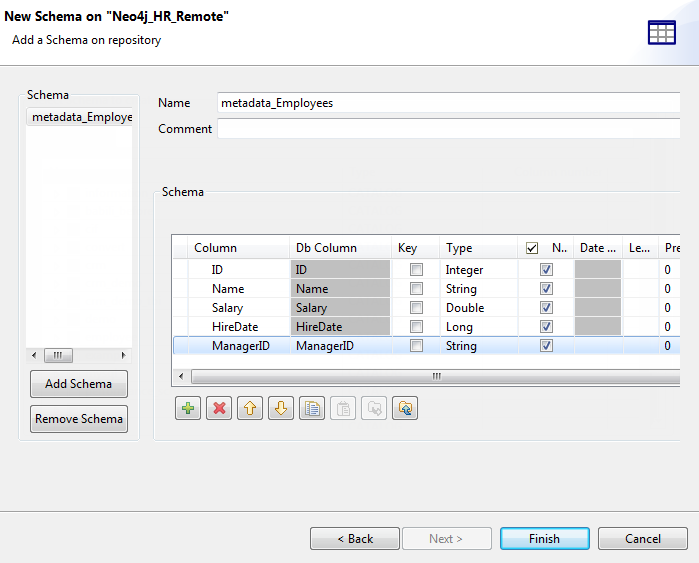Image resolution: width=699 pixels, height=563 pixels.
Task: Open the Type cell for ManagerID
Action: (x=478, y=346)
